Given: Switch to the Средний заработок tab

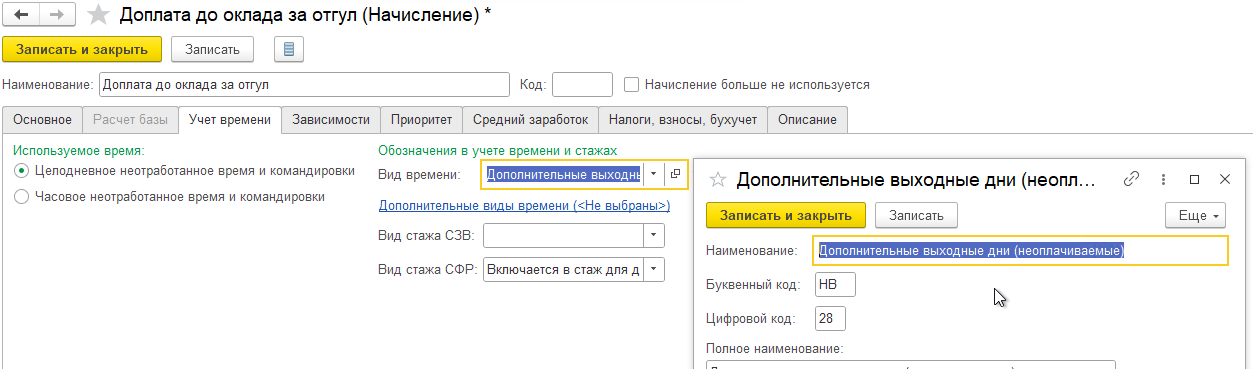Looking at the screenshot, I should 530,120.
